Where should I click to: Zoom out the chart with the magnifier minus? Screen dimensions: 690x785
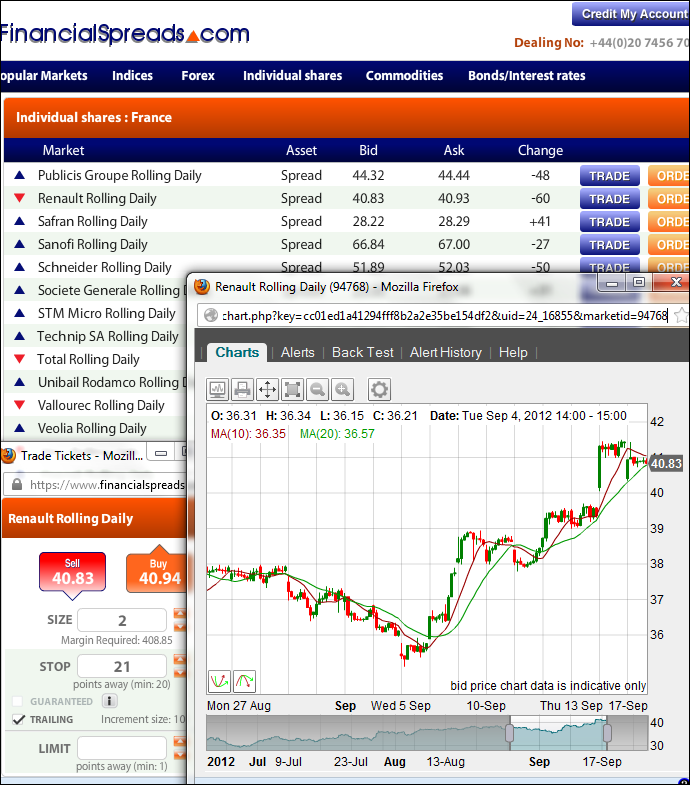coord(317,389)
